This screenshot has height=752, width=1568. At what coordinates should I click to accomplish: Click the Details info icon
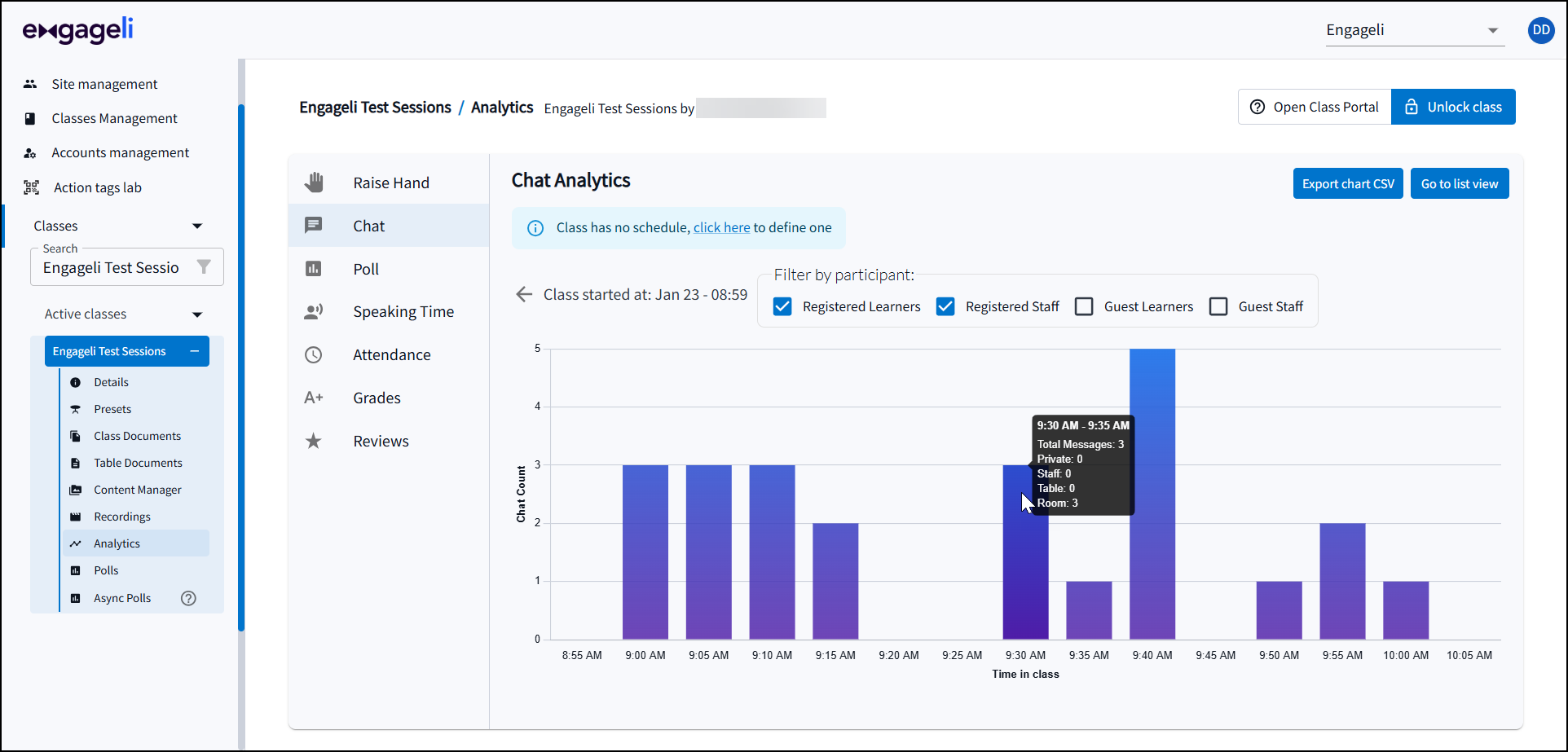(x=76, y=382)
